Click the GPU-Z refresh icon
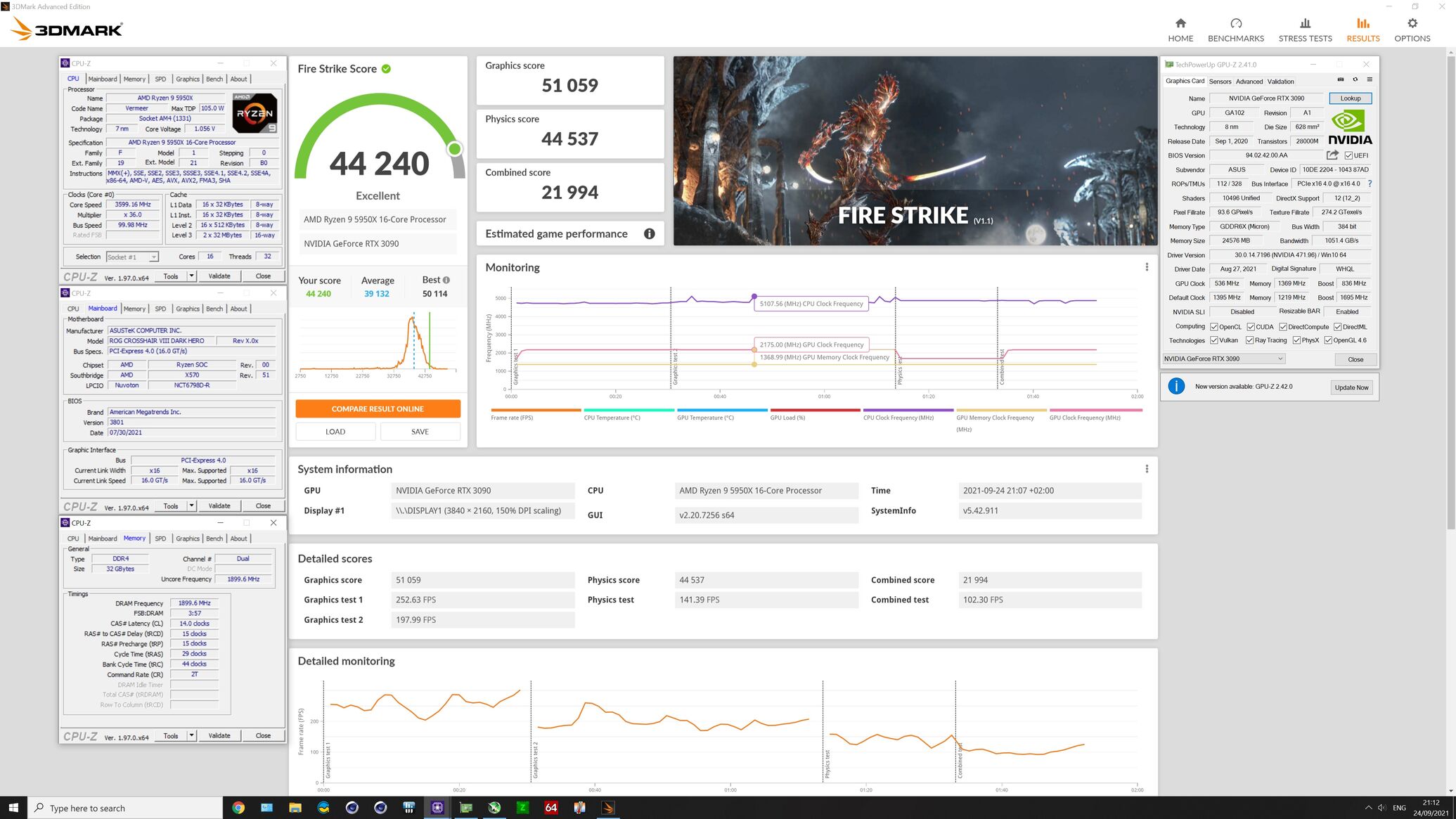 pyautogui.click(x=1355, y=79)
